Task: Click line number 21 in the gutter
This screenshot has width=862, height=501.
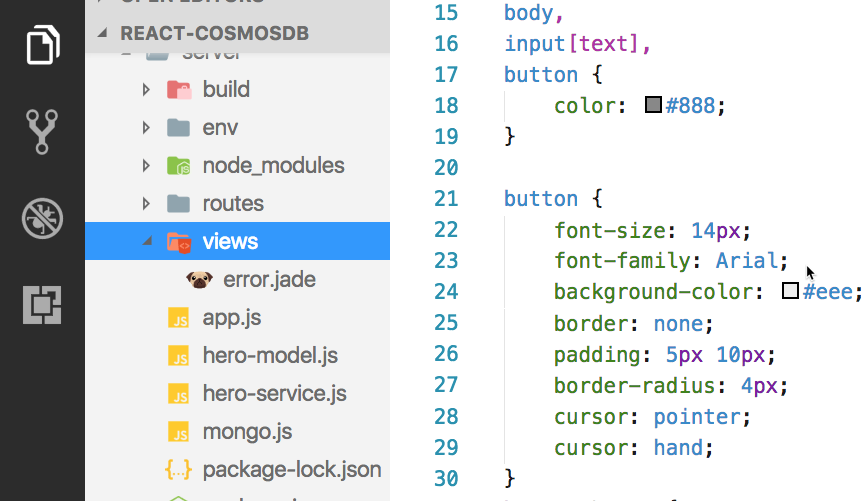Action: (446, 199)
